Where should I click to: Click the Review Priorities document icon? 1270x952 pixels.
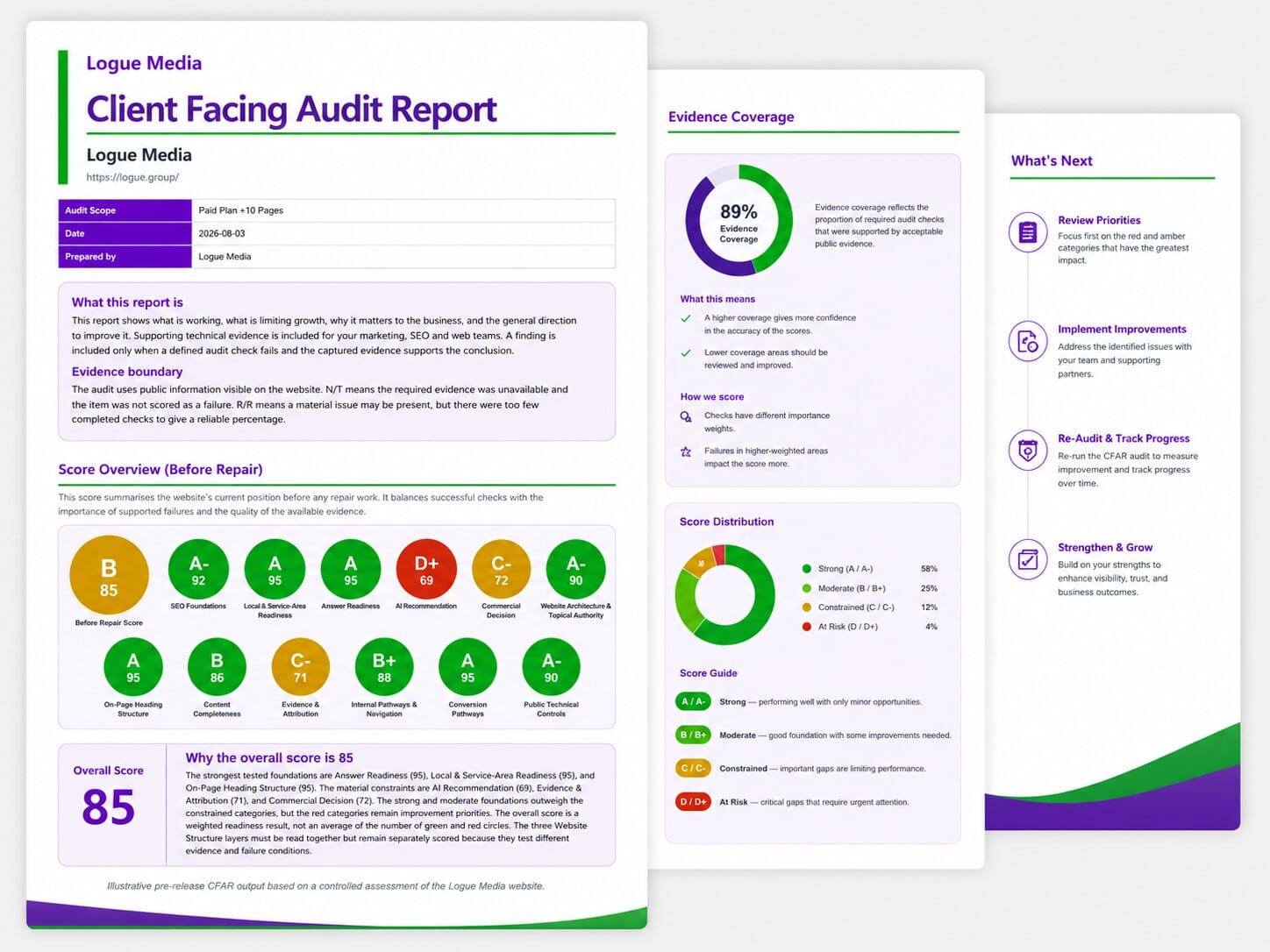pyautogui.click(x=1028, y=232)
